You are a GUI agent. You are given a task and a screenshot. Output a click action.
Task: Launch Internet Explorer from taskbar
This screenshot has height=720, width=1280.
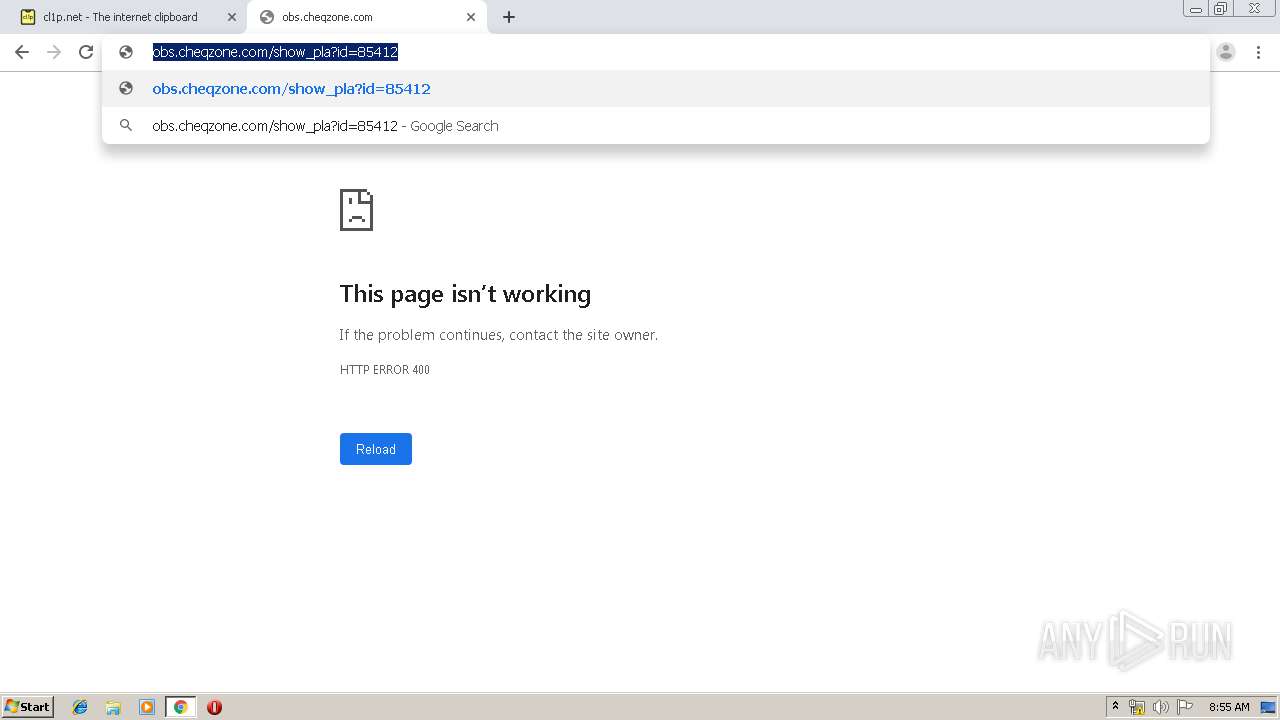point(80,707)
